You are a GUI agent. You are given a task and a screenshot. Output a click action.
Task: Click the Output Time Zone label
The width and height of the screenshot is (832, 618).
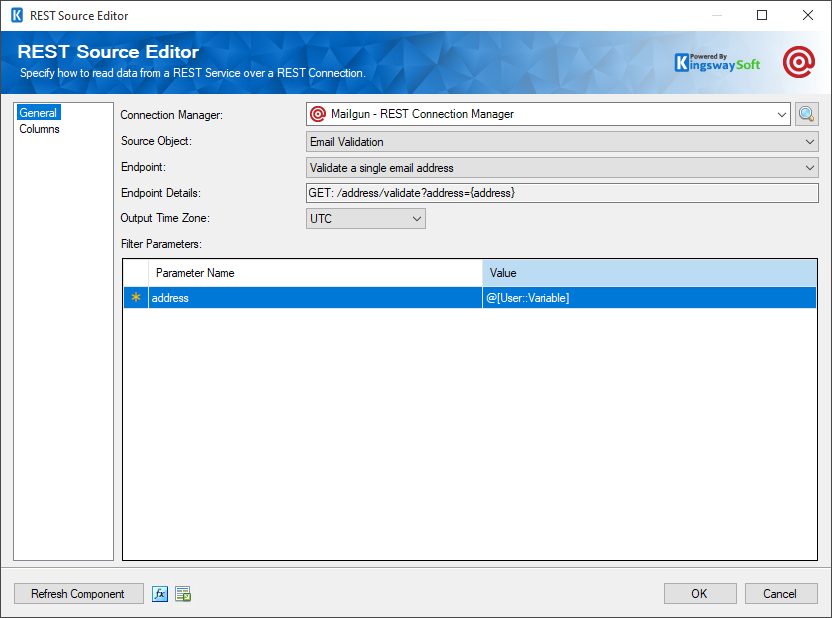165,218
